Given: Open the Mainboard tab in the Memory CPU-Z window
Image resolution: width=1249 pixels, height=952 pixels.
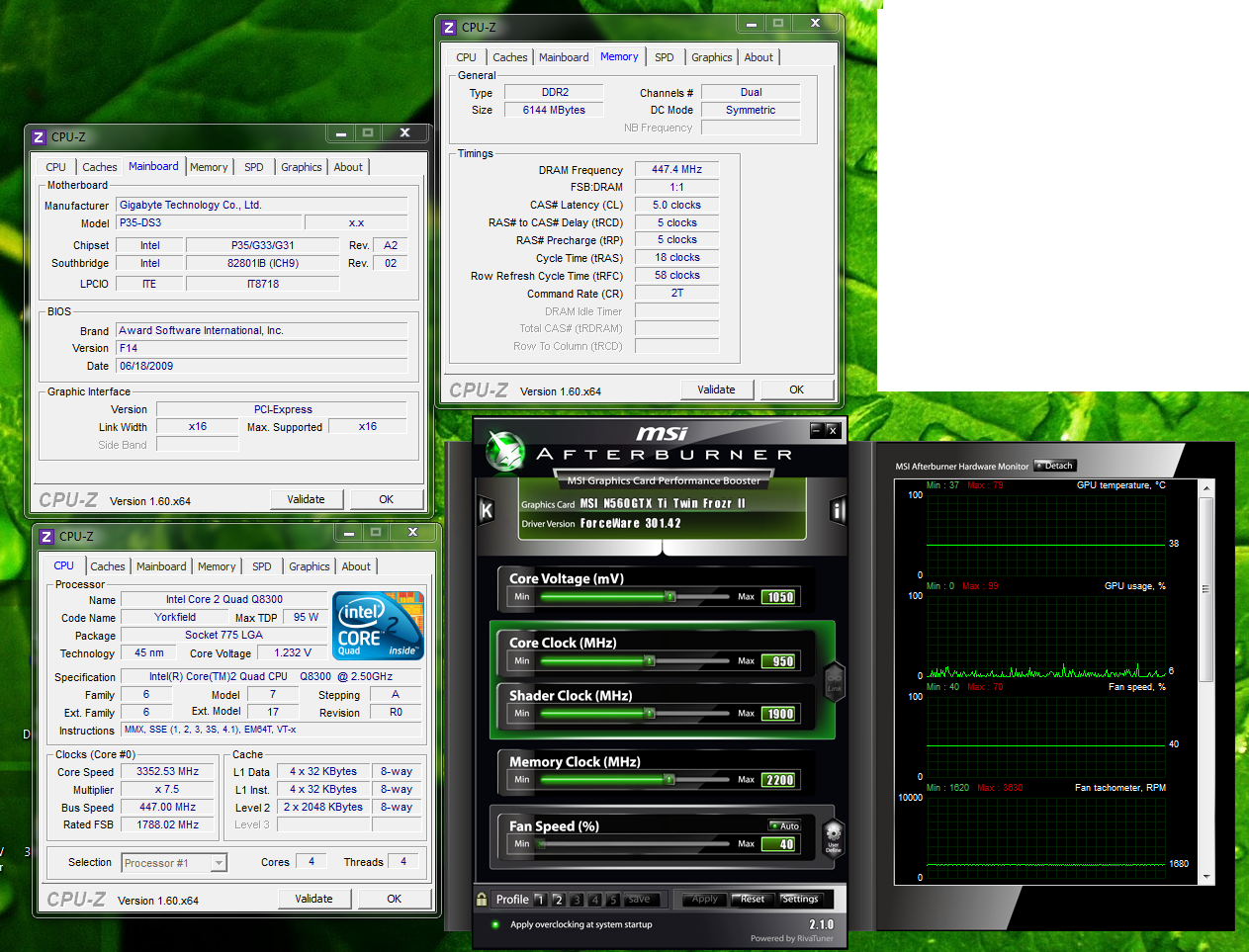Looking at the screenshot, I should 564,57.
